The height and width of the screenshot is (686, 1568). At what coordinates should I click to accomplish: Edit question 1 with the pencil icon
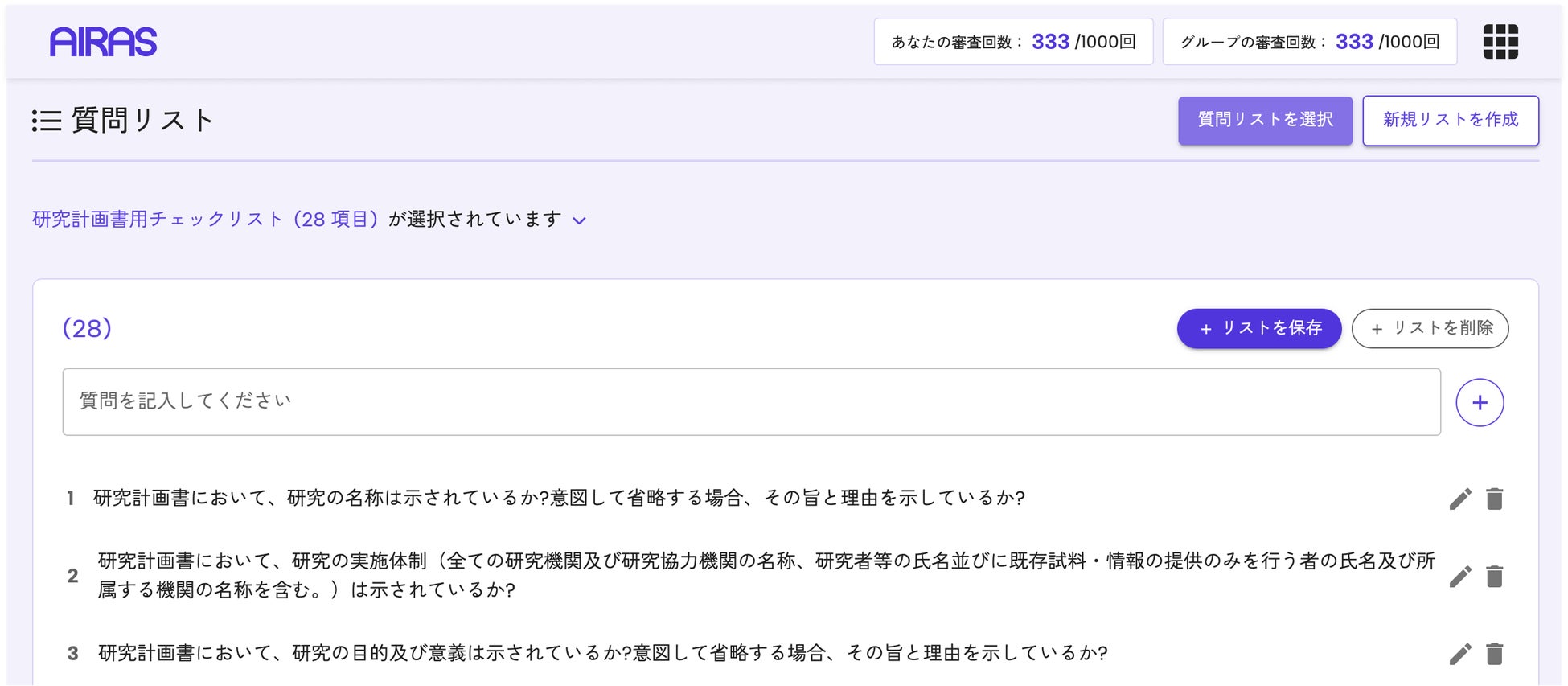click(1460, 499)
